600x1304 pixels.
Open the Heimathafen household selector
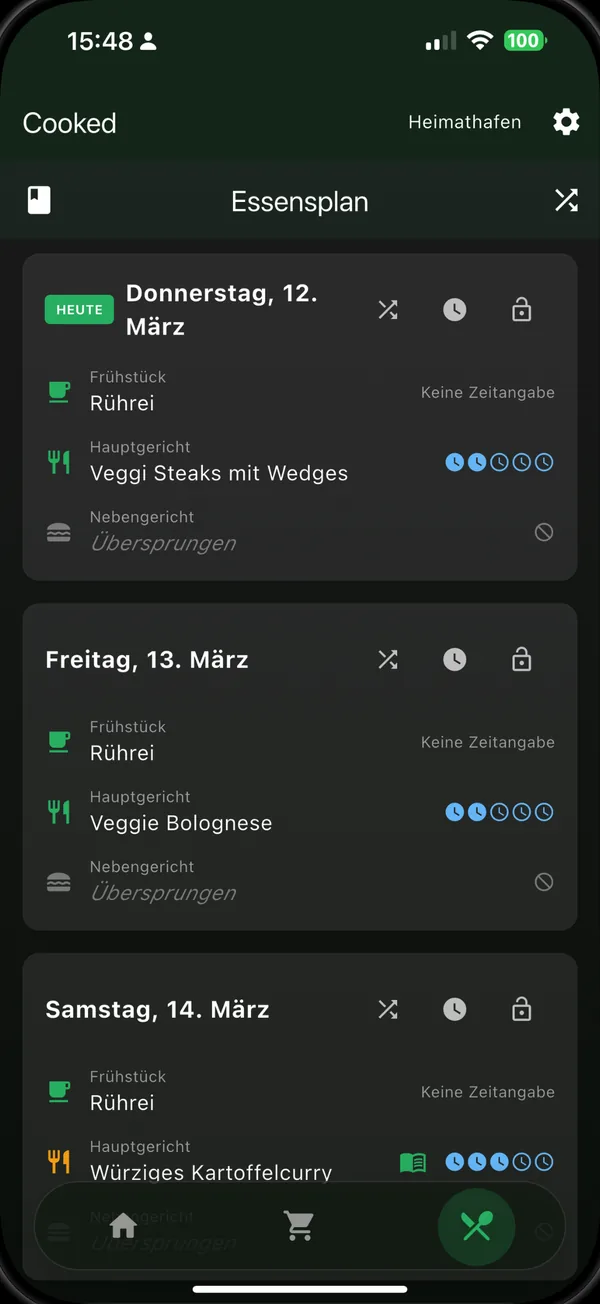coord(465,123)
